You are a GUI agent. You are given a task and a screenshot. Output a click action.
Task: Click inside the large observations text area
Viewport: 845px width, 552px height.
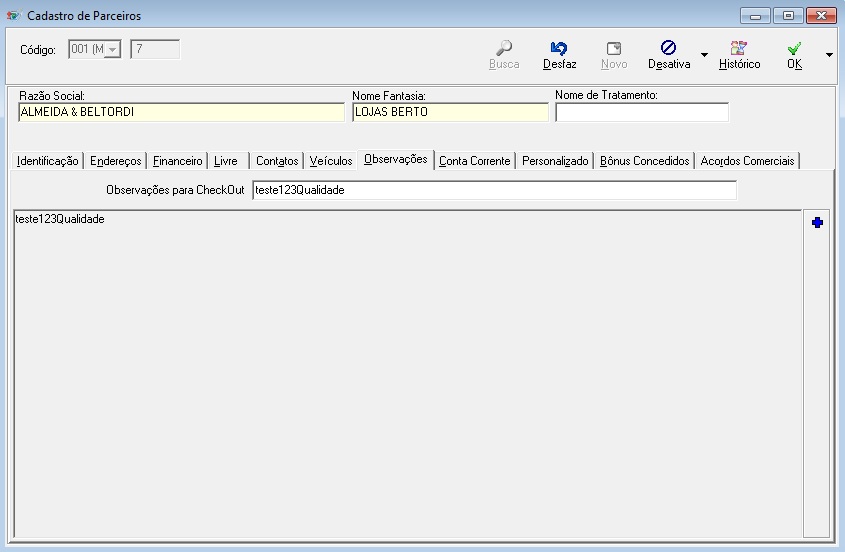pos(407,374)
